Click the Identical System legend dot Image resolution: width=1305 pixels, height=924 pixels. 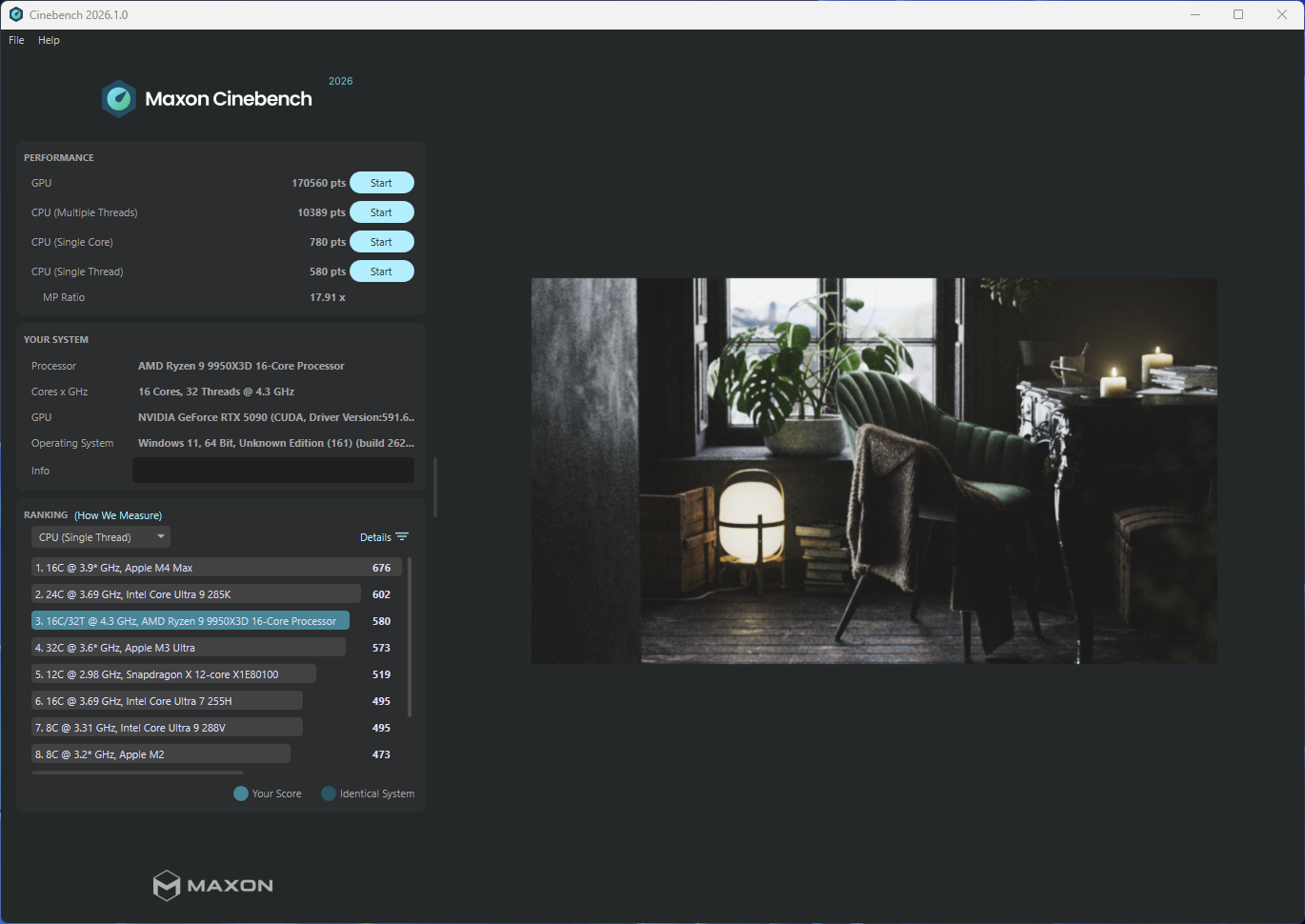point(329,793)
